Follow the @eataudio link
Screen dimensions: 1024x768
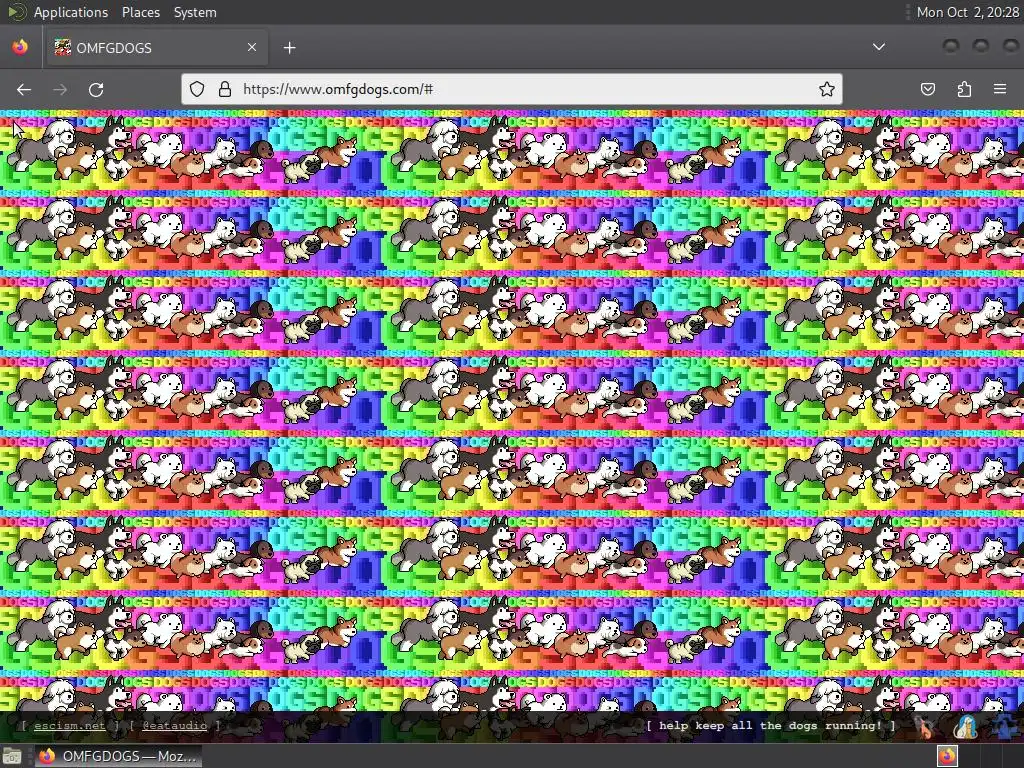[174, 726]
